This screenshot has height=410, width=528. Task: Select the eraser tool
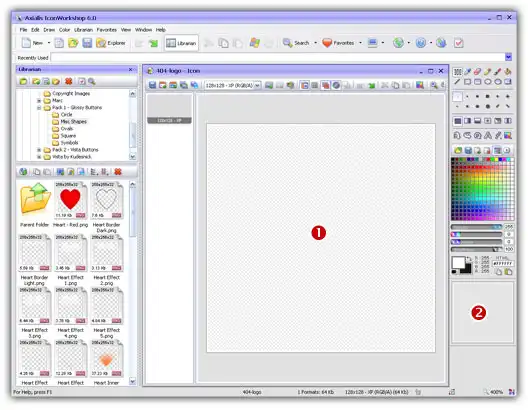(x=477, y=71)
